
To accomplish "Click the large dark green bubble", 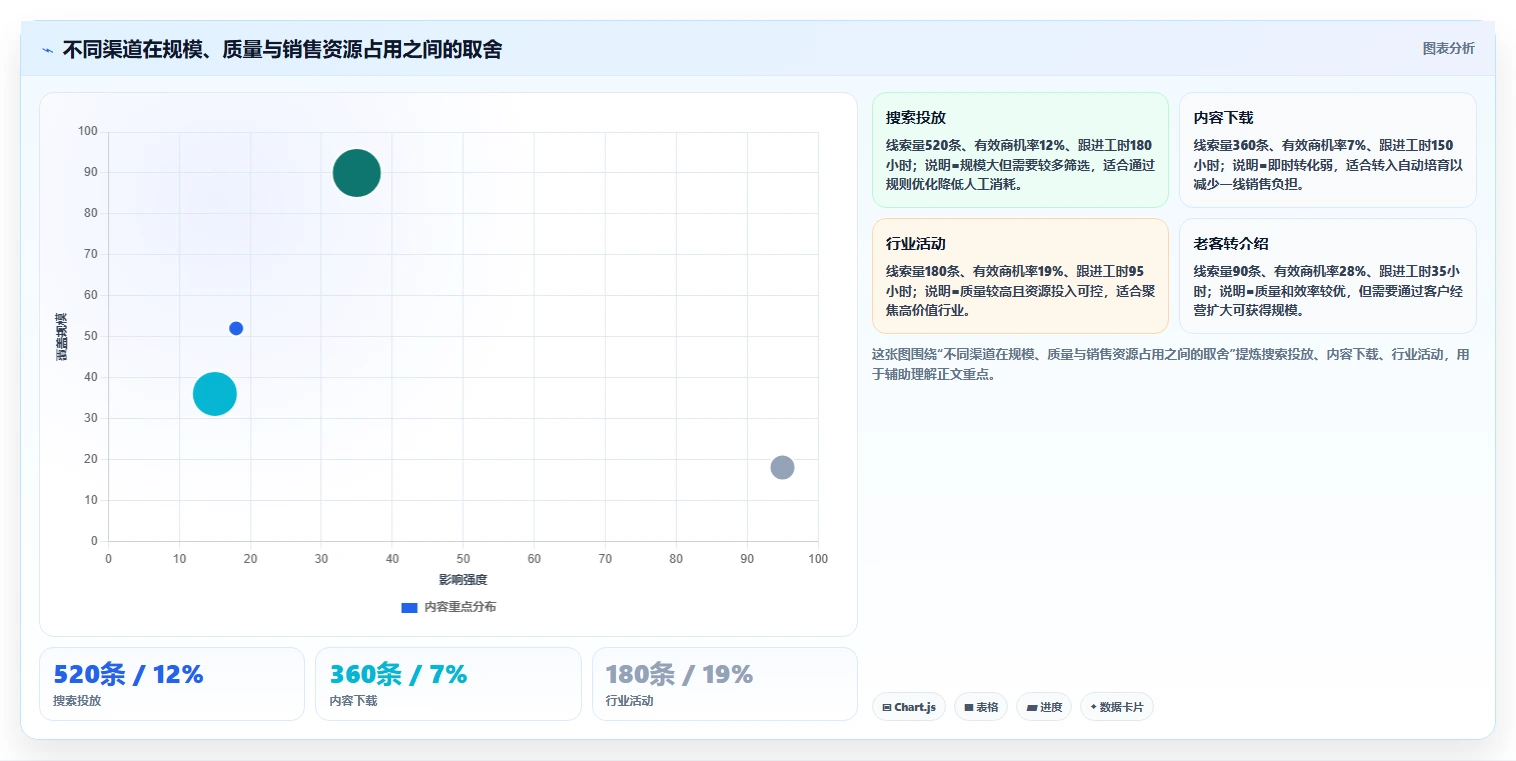I will coord(356,173).
